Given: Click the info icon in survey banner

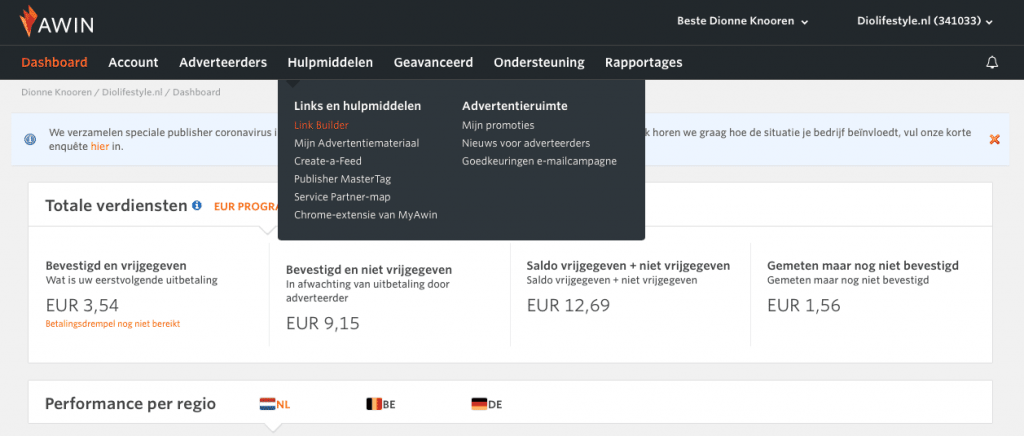Looking at the screenshot, I should (x=30, y=139).
